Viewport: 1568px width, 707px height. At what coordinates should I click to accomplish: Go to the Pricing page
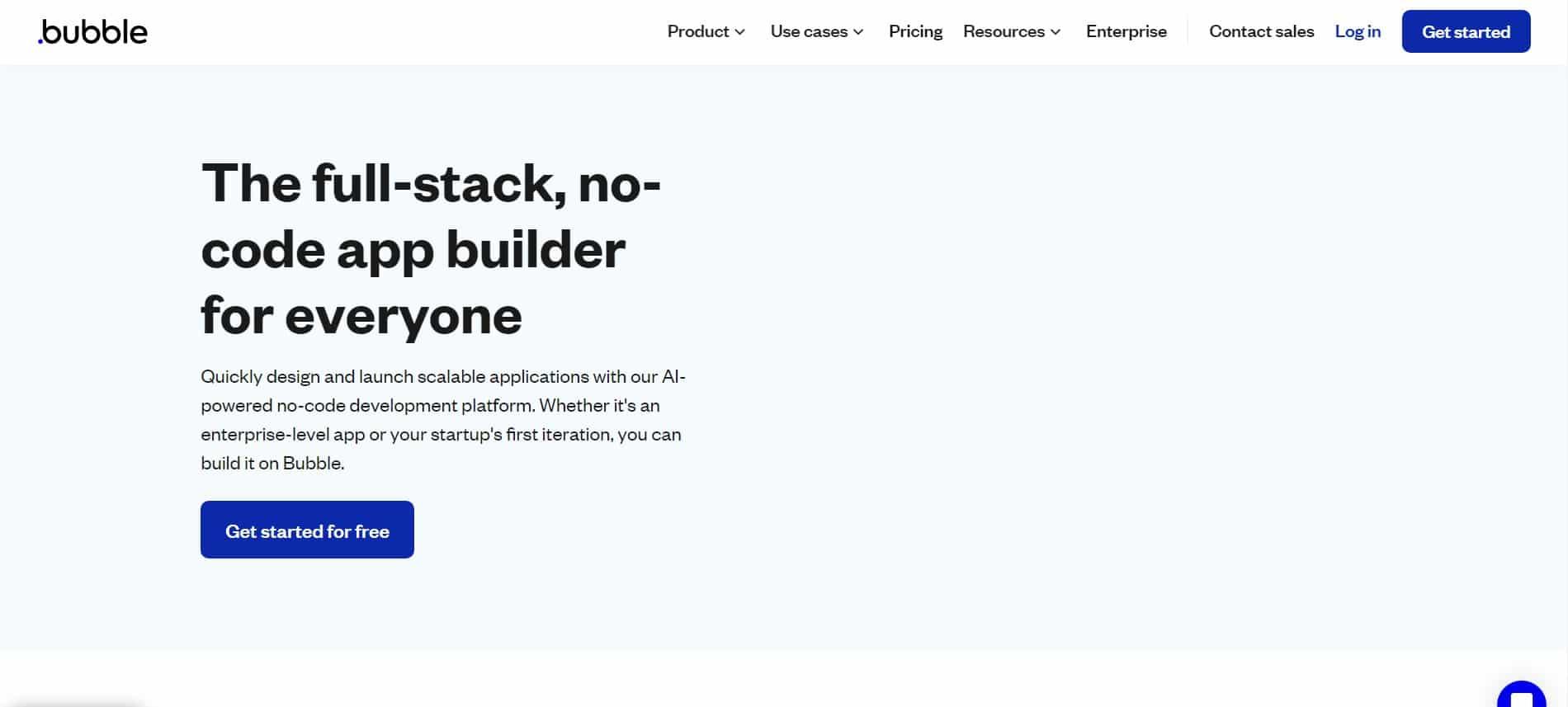[x=915, y=31]
